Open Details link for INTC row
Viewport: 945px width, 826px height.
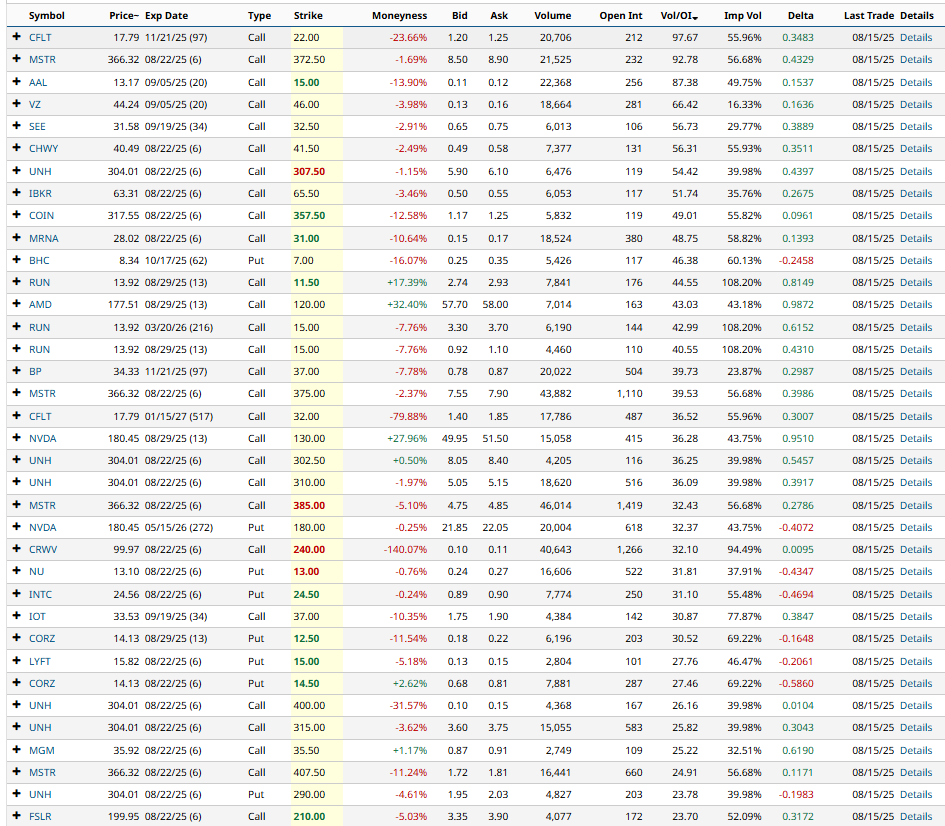click(916, 594)
